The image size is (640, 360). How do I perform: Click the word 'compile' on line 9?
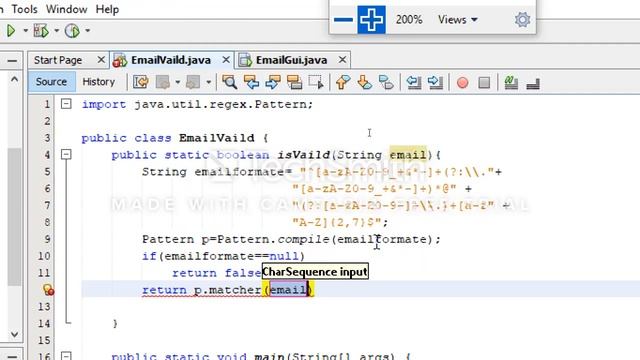[303, 239]
